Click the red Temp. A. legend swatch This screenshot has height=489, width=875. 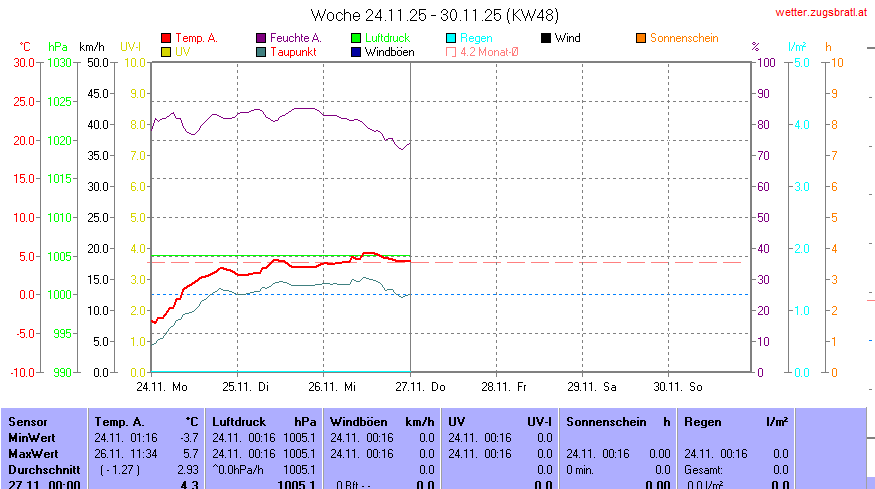coord(166,38)
